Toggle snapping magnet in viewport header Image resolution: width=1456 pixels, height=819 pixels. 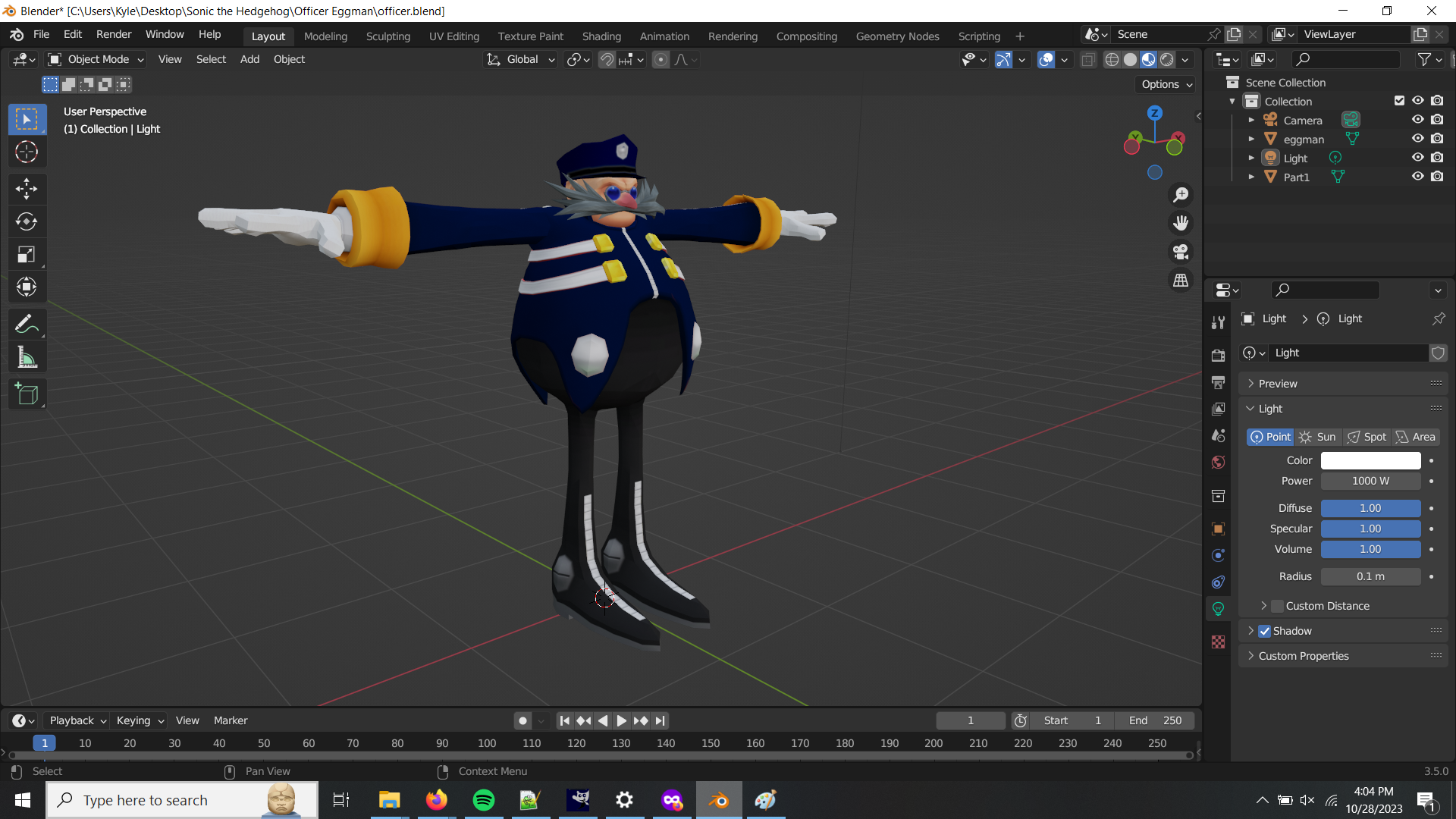point(607,60)
